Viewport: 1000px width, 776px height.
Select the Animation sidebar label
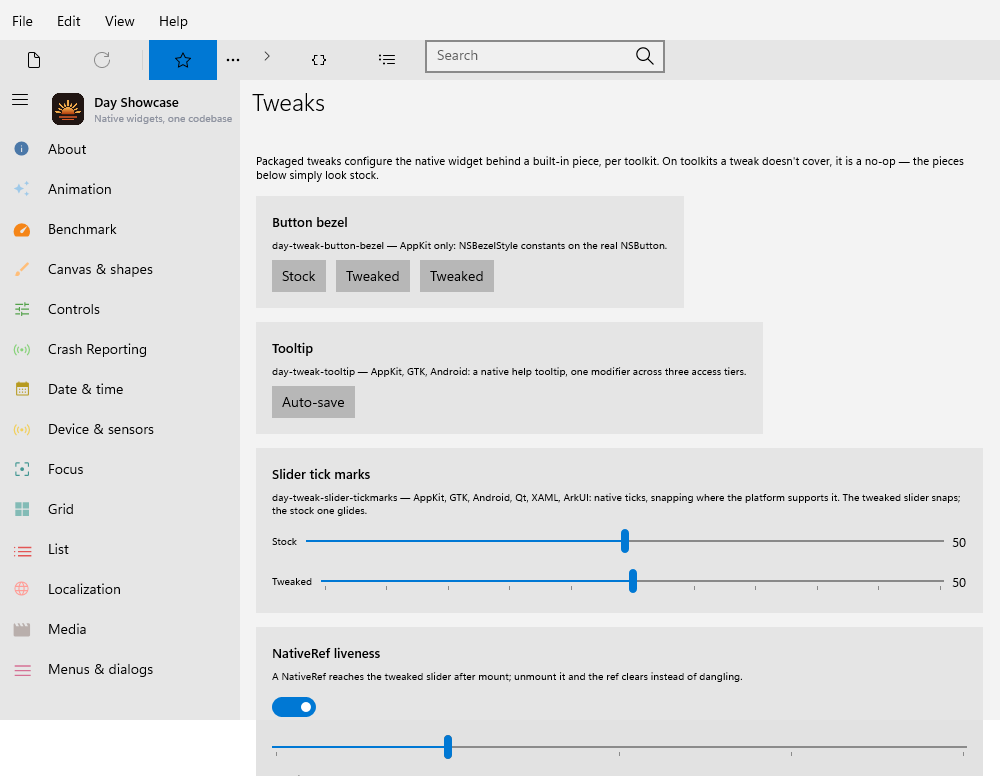pyautogui.click(x=80, y=189)
